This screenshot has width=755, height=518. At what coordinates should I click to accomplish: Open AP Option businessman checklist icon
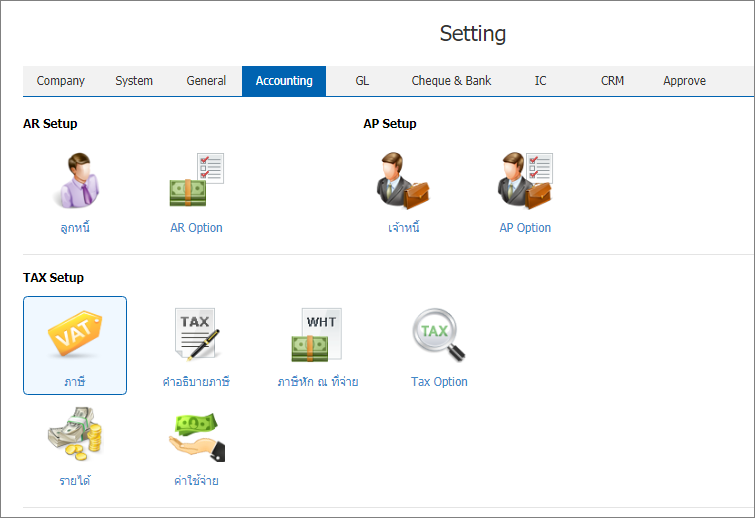(x=525, y=181)
